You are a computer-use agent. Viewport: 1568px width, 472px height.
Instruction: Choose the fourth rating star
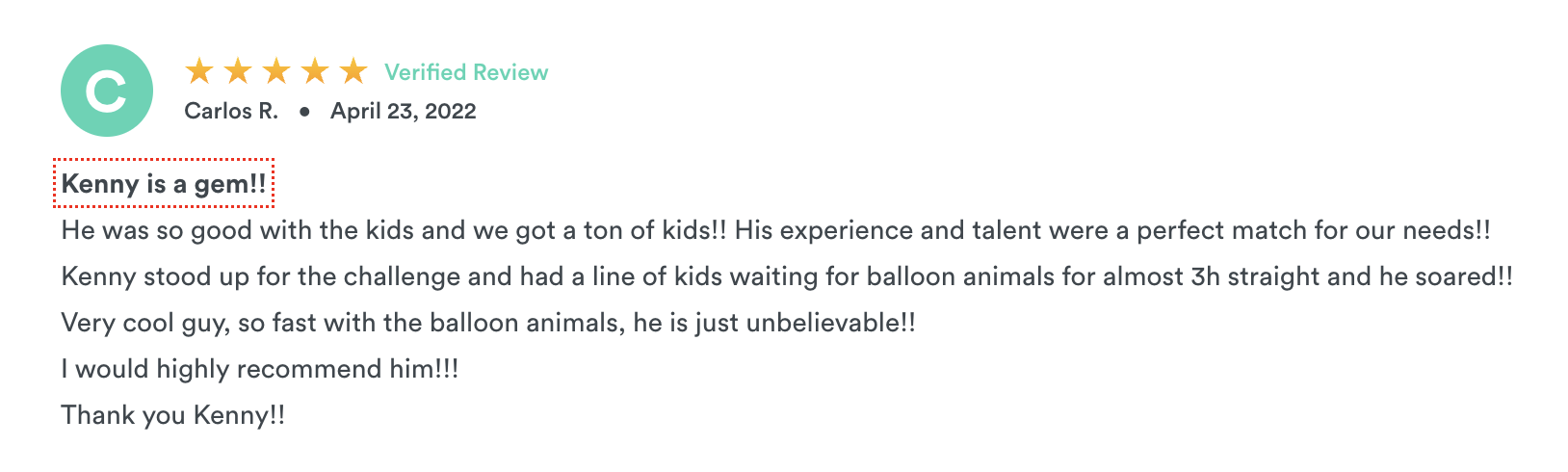click(315, 70)
